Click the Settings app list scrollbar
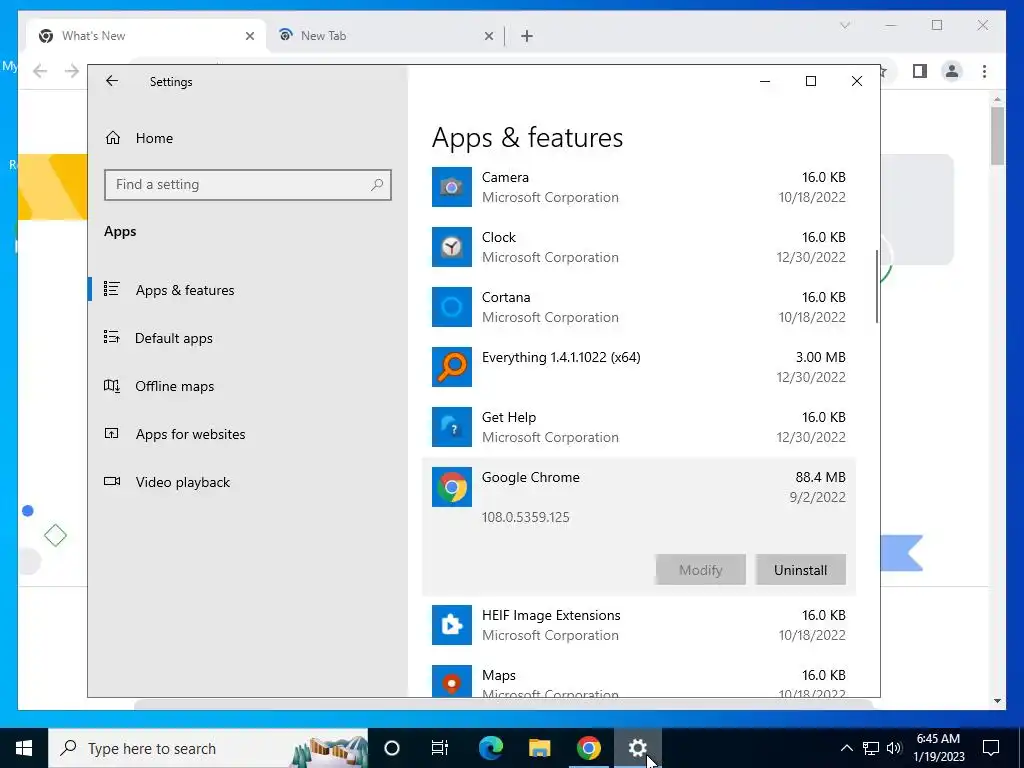This screenshot has height=768, width=1024. point(876,287)
